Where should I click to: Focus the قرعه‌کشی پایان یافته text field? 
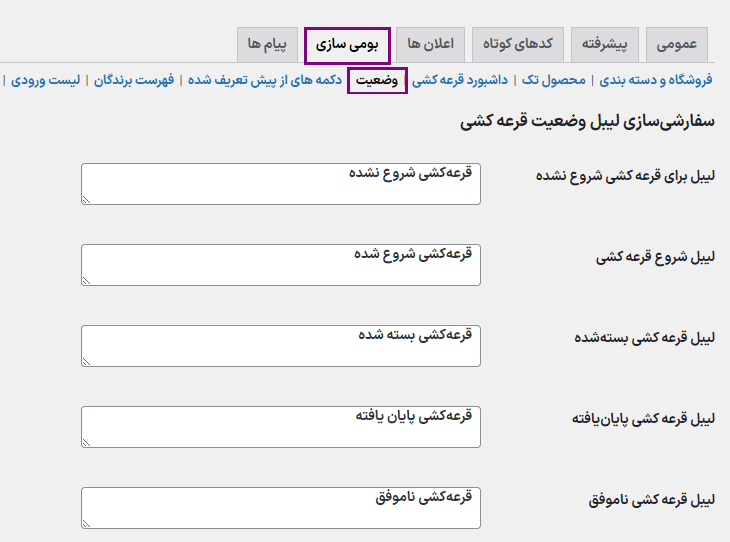[x=280, y=427]
